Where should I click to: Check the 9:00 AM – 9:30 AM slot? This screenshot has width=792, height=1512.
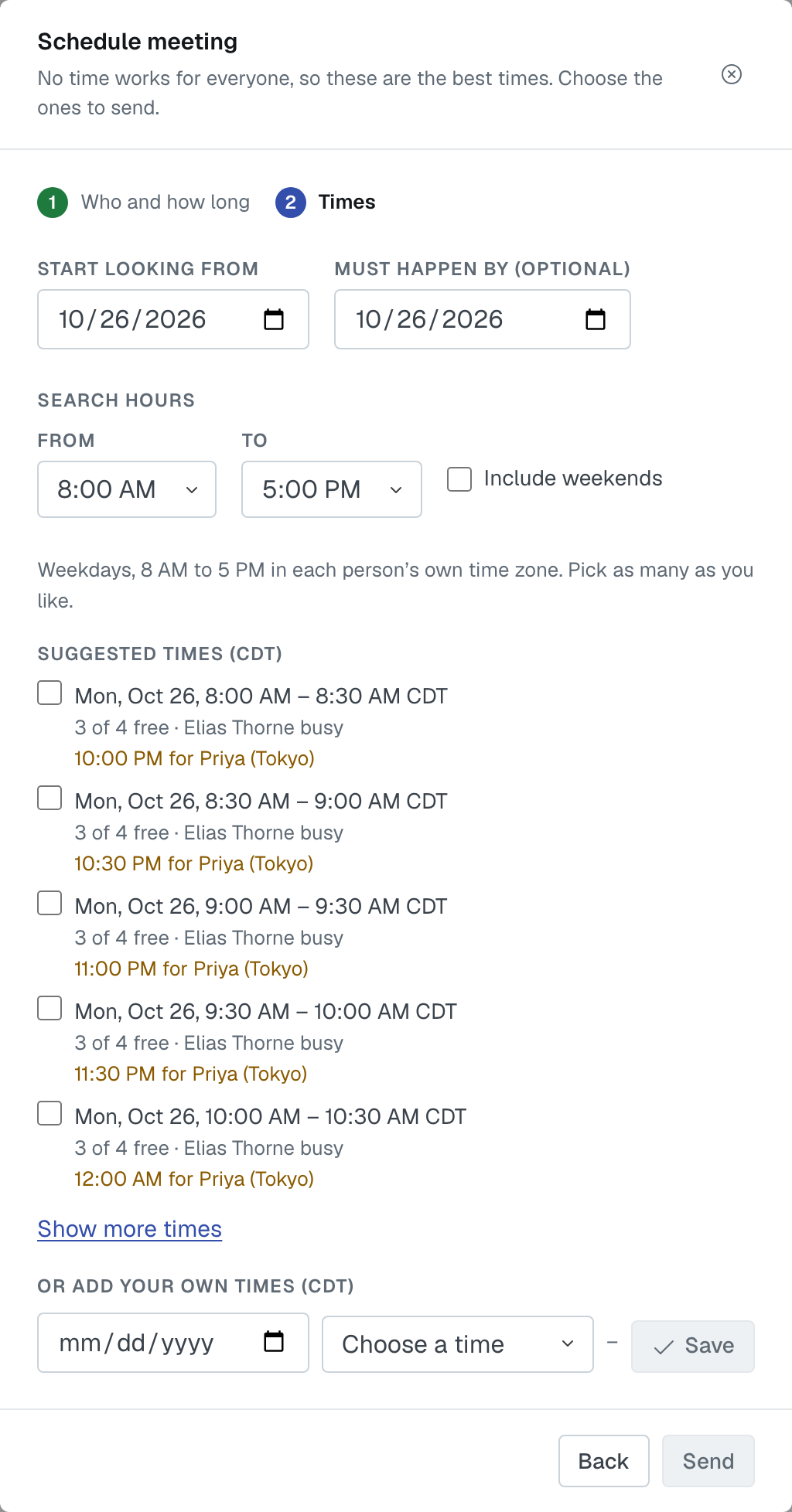point(49,903)
